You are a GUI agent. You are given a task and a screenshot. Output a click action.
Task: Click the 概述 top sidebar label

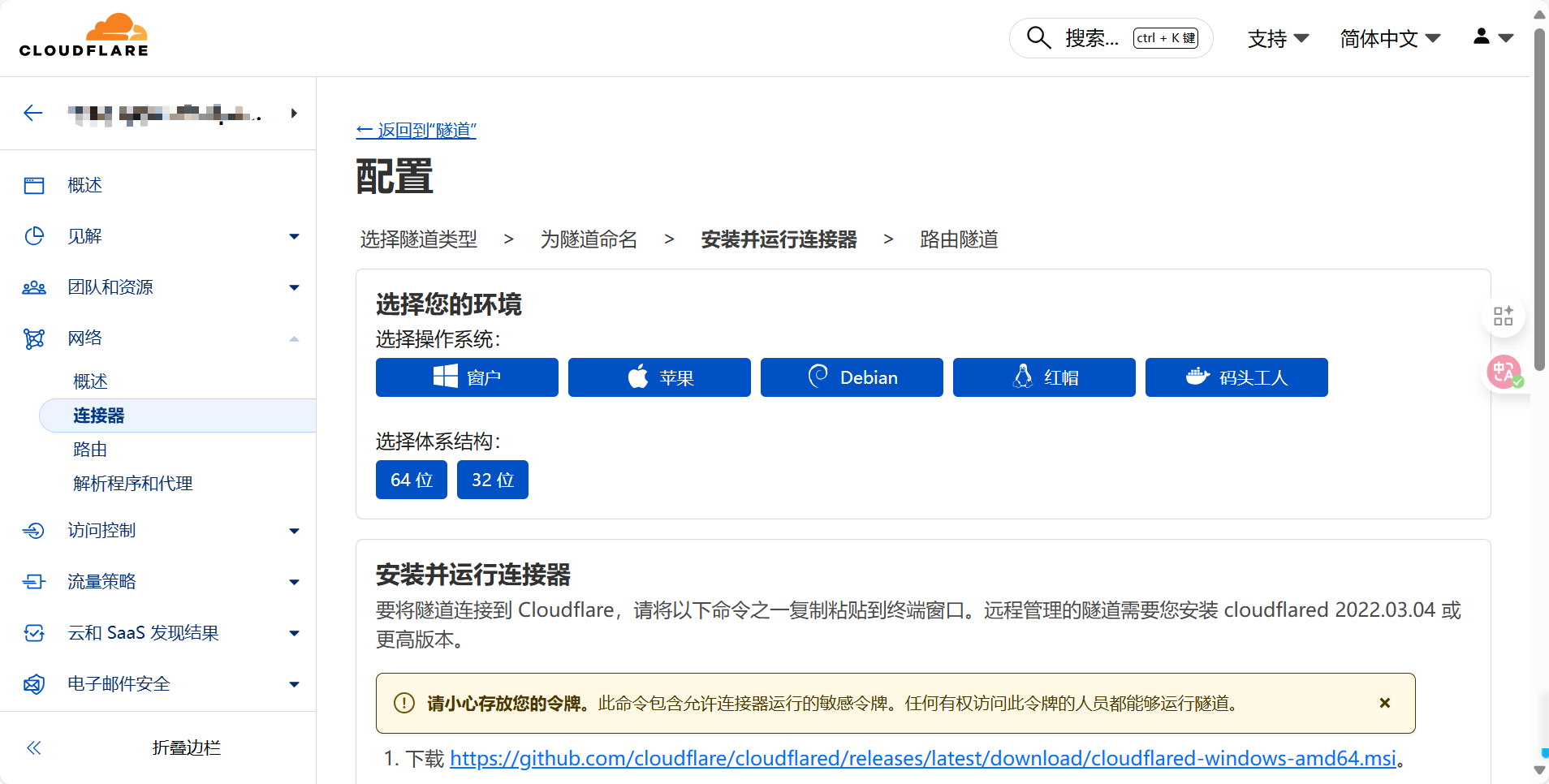coord(85,186)
